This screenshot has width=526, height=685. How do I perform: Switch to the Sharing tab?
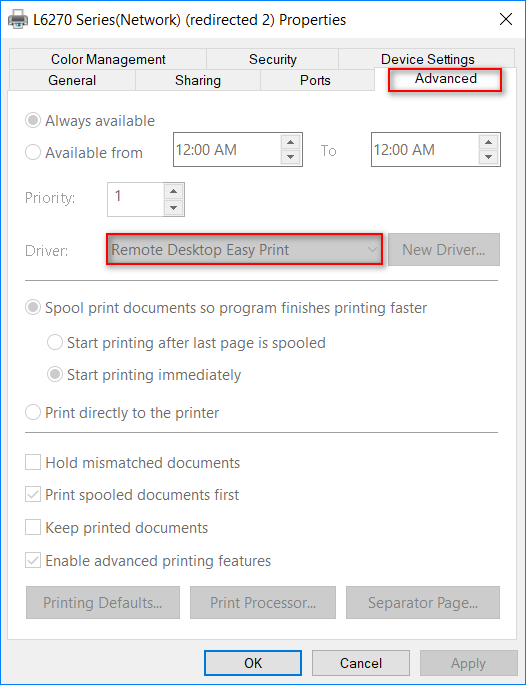tap(198, 80)
